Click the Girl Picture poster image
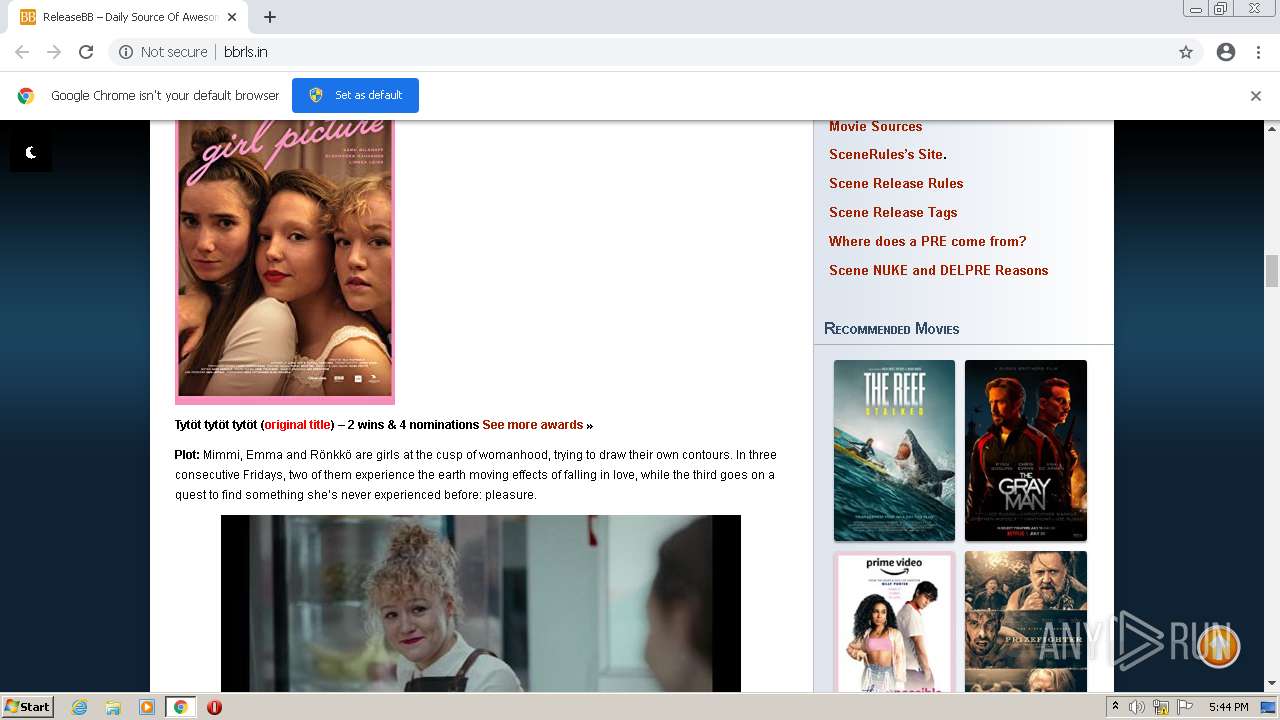 285,262
